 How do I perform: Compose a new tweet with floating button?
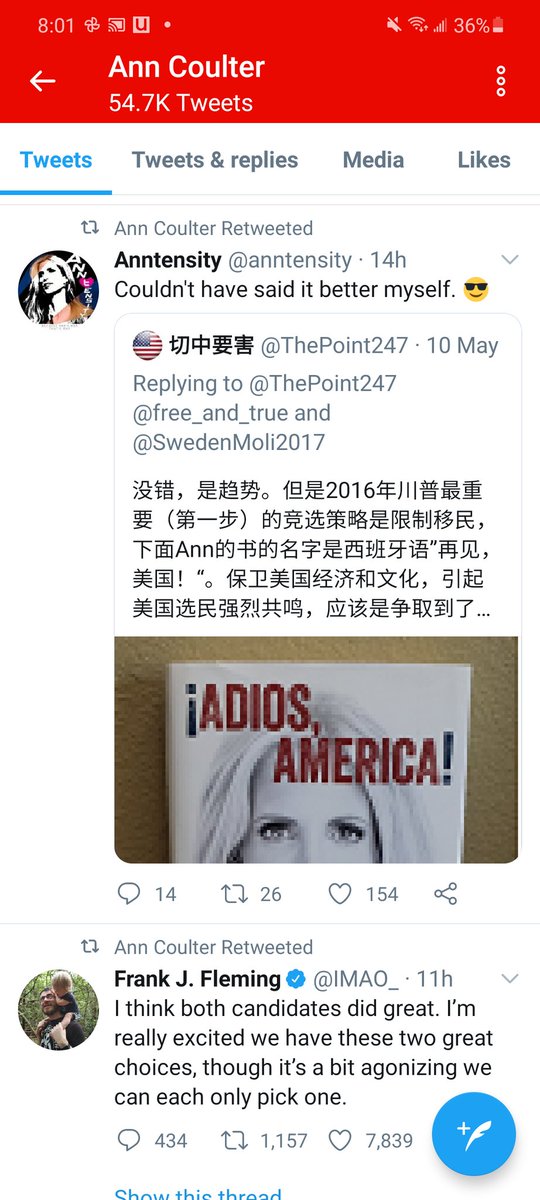tap(474, 1133)
